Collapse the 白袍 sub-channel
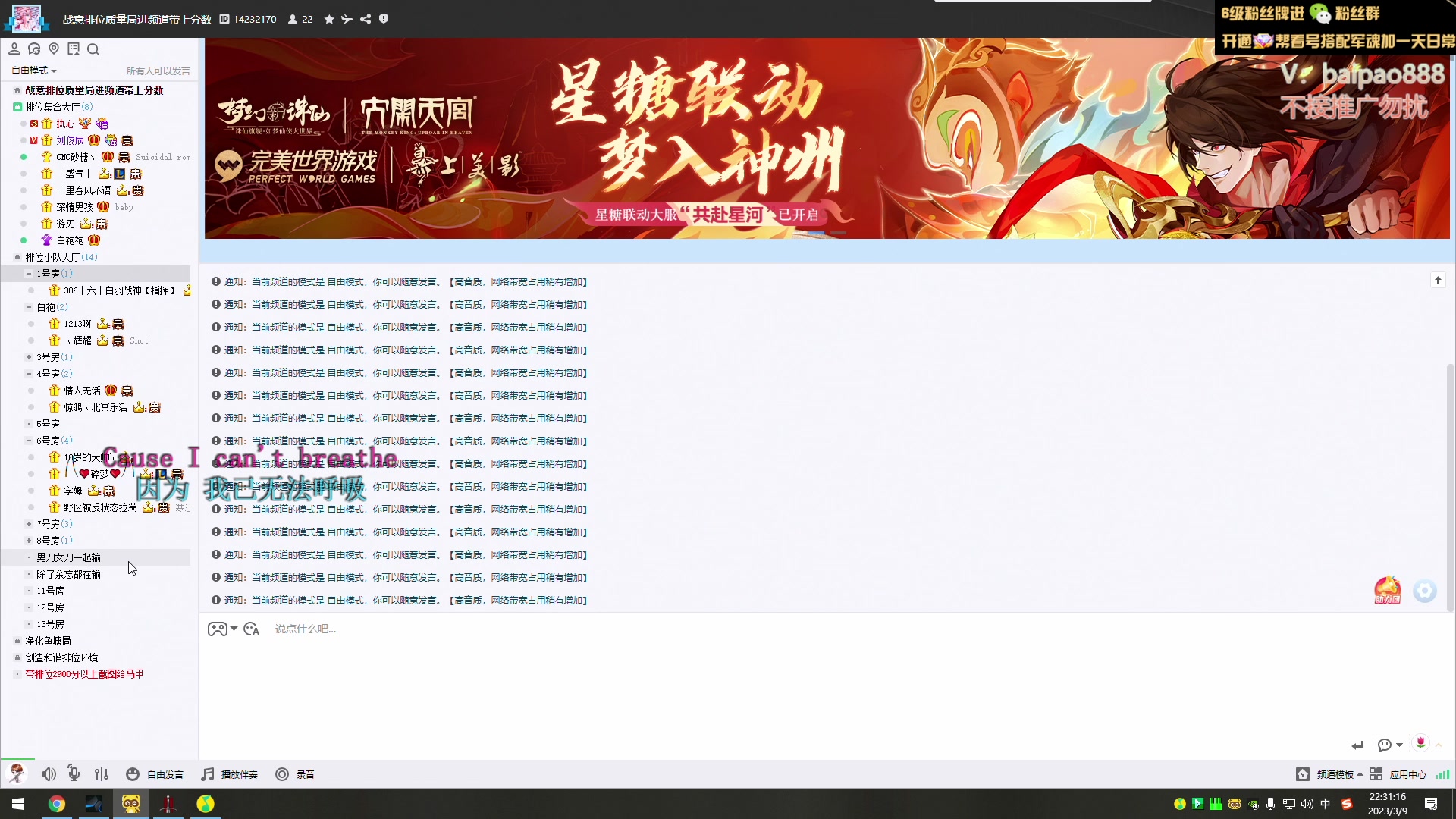 click(29, 307)
